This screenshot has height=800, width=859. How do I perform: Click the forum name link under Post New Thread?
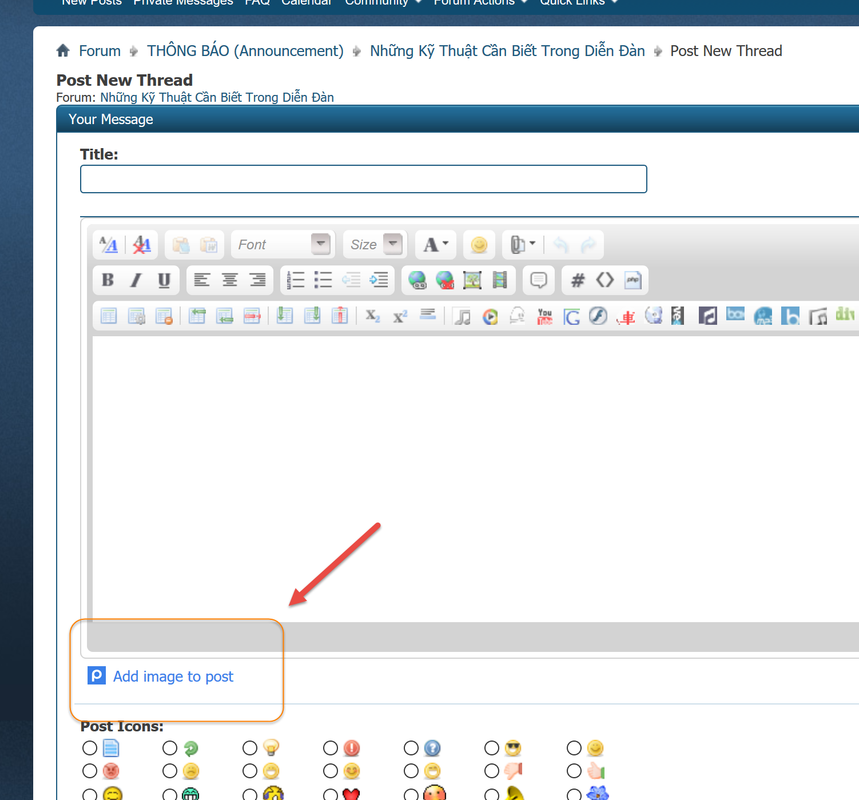coord(217,98)
